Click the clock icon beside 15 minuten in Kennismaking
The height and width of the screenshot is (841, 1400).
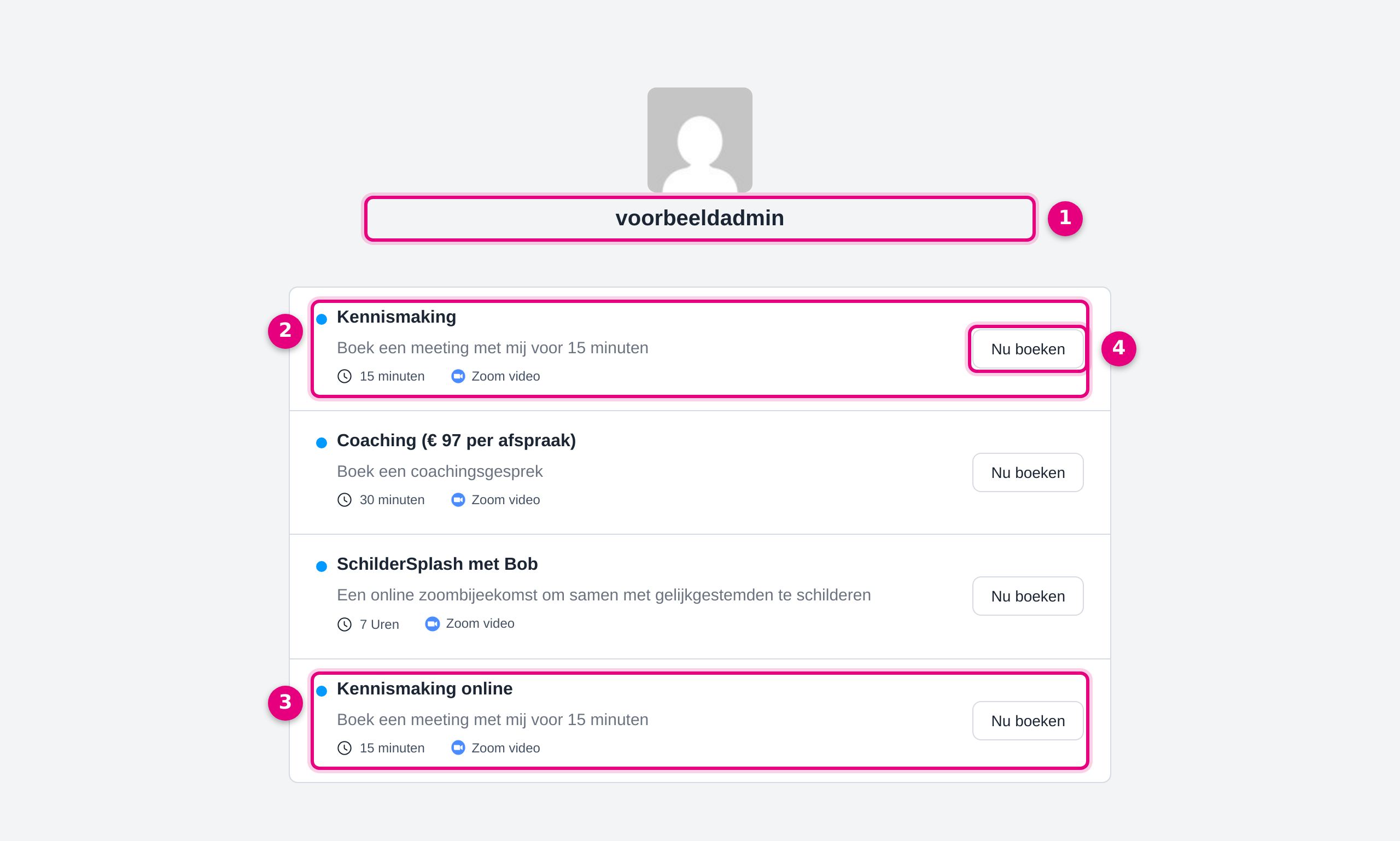[345, 376]
